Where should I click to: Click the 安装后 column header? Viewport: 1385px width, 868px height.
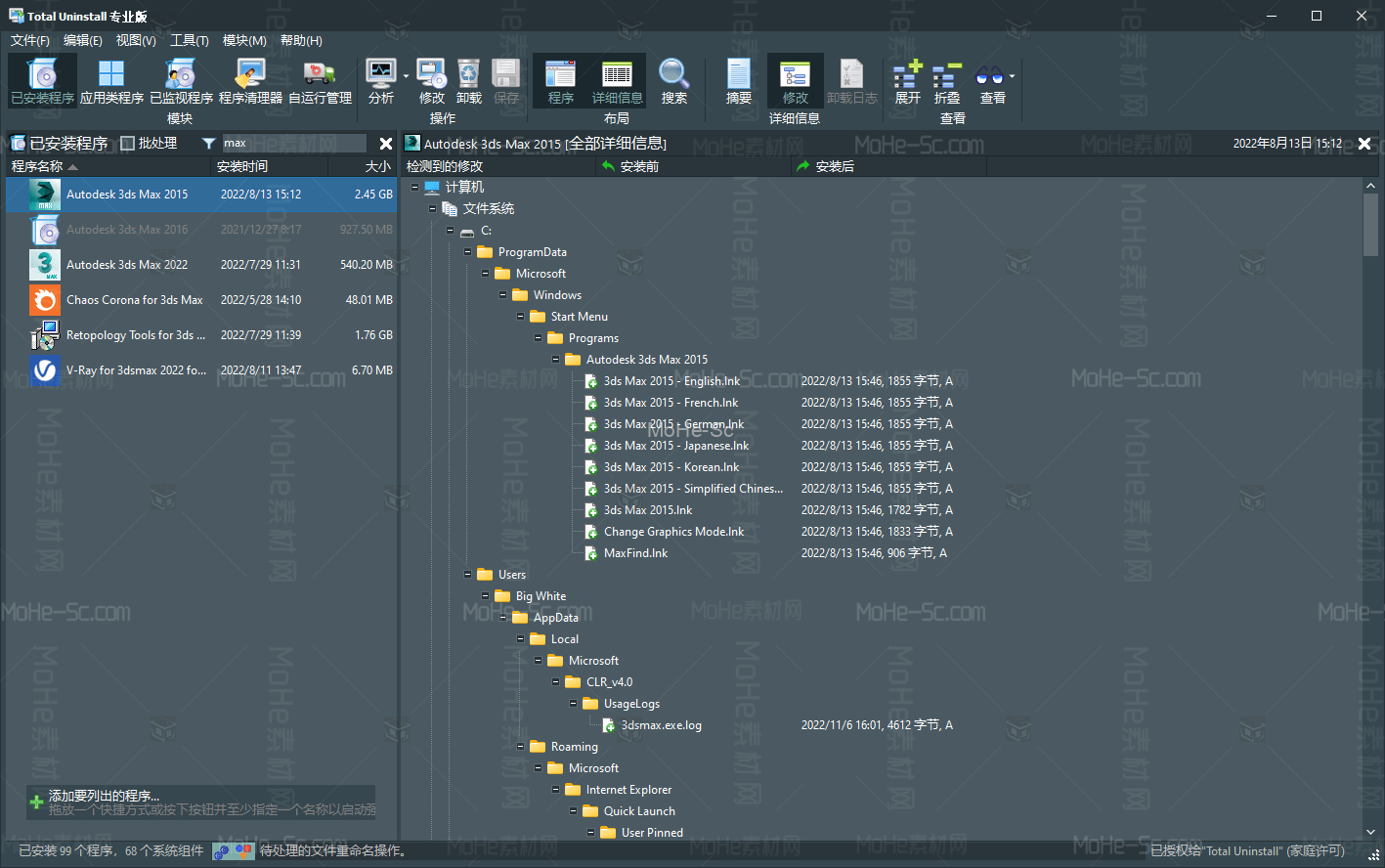[x=888, y=166]
